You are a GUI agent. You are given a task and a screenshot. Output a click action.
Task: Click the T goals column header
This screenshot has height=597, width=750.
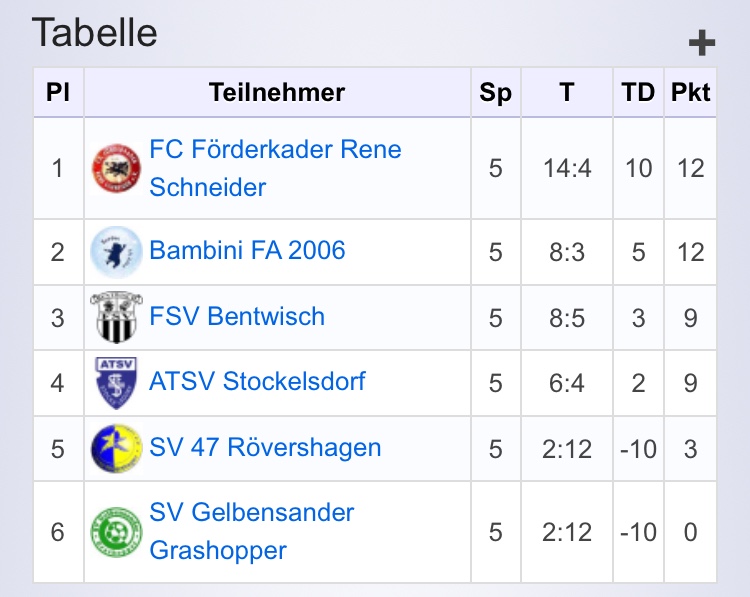point(567,93)
